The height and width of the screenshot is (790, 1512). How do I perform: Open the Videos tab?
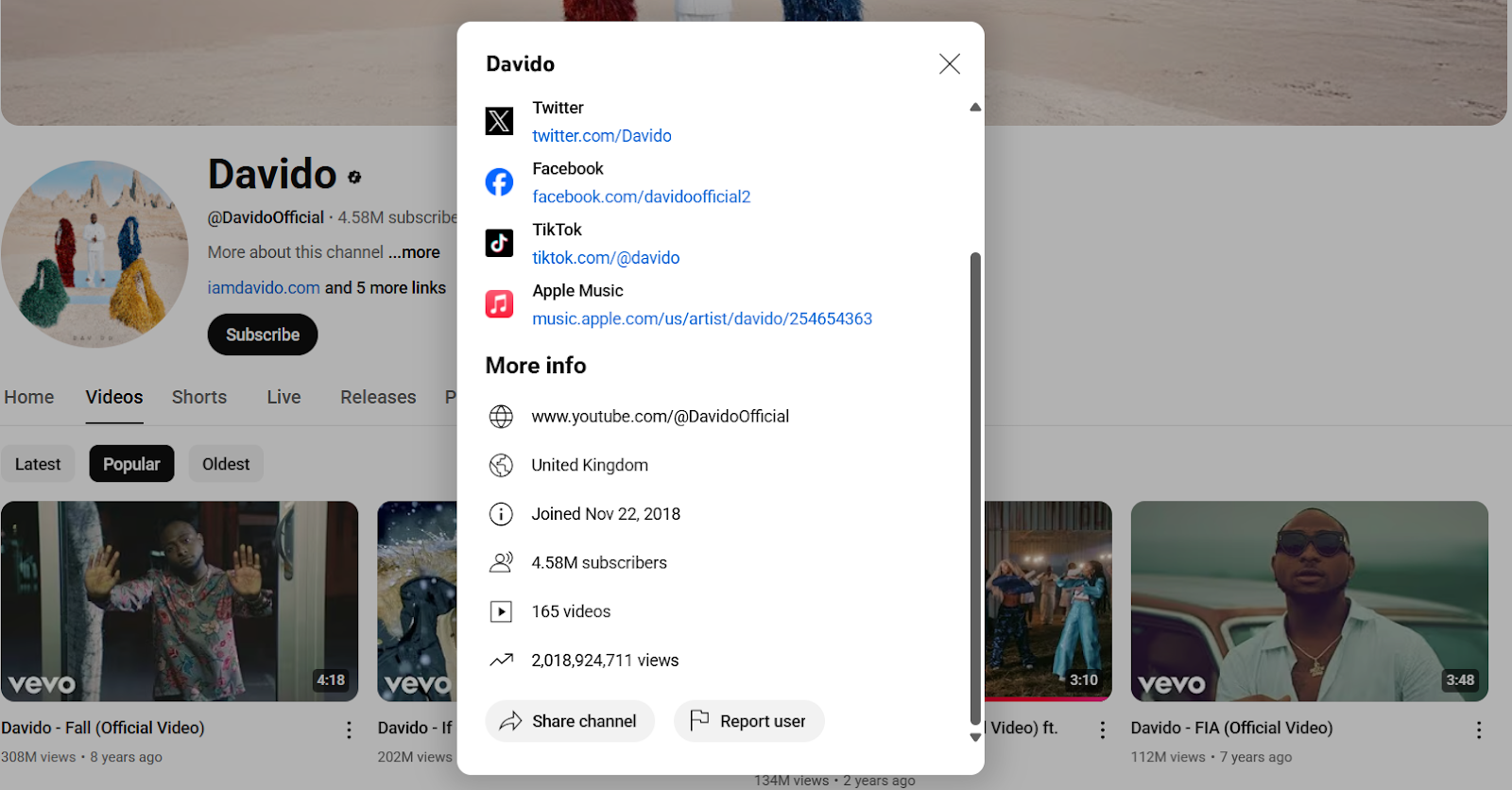coord(114,397)
